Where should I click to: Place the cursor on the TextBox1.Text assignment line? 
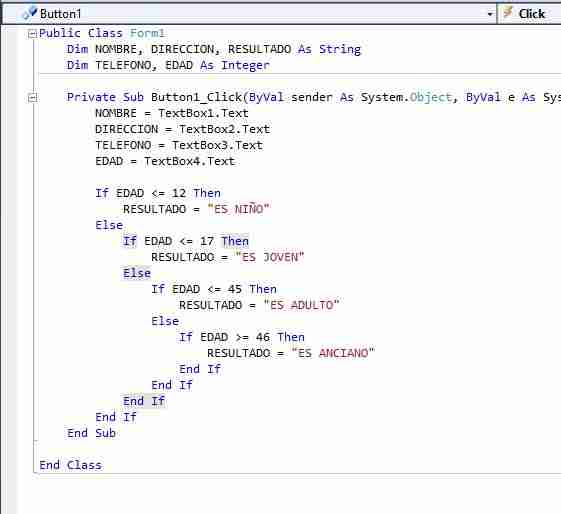coord(172,113)
